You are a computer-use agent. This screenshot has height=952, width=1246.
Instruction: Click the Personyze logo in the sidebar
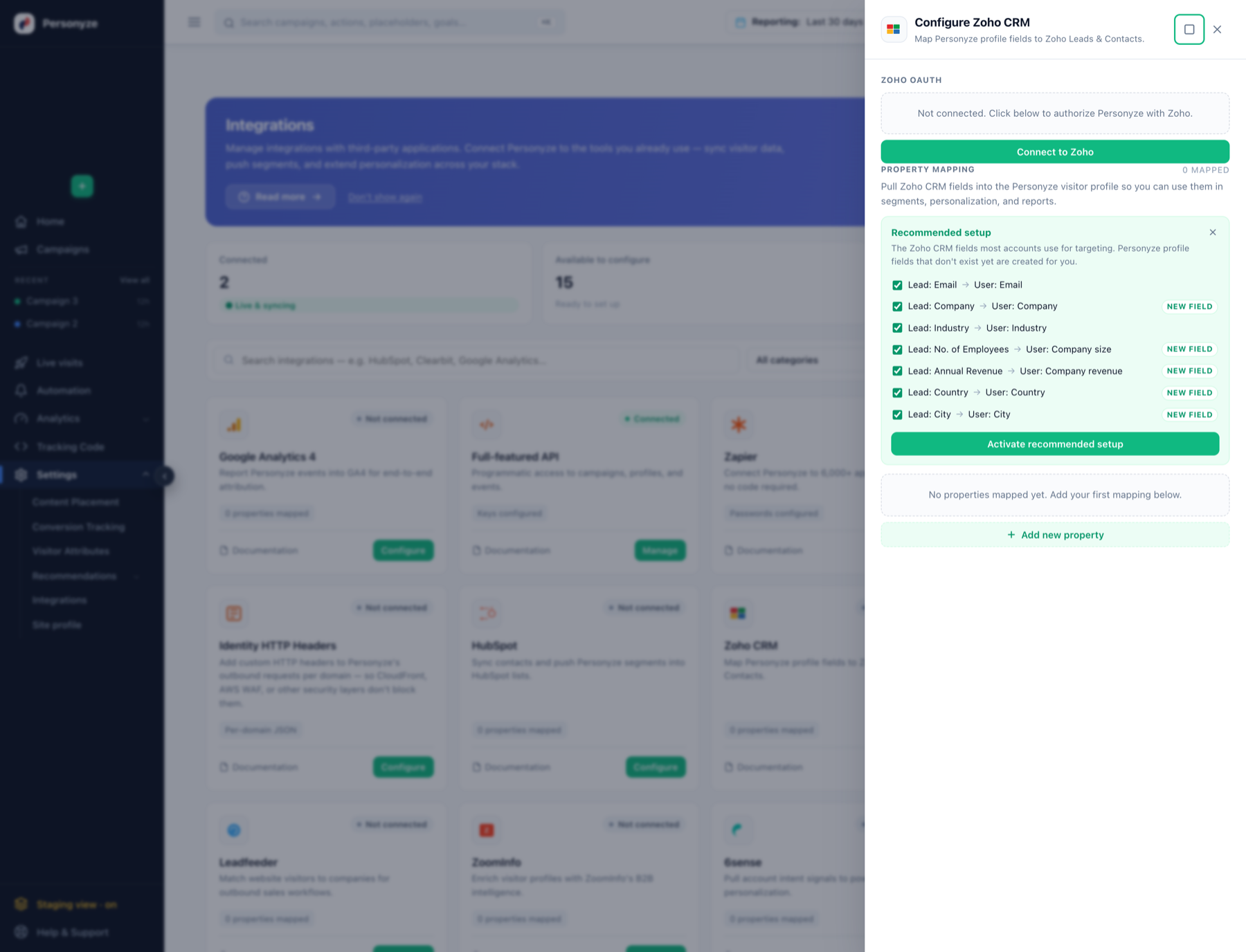point(24,24)
